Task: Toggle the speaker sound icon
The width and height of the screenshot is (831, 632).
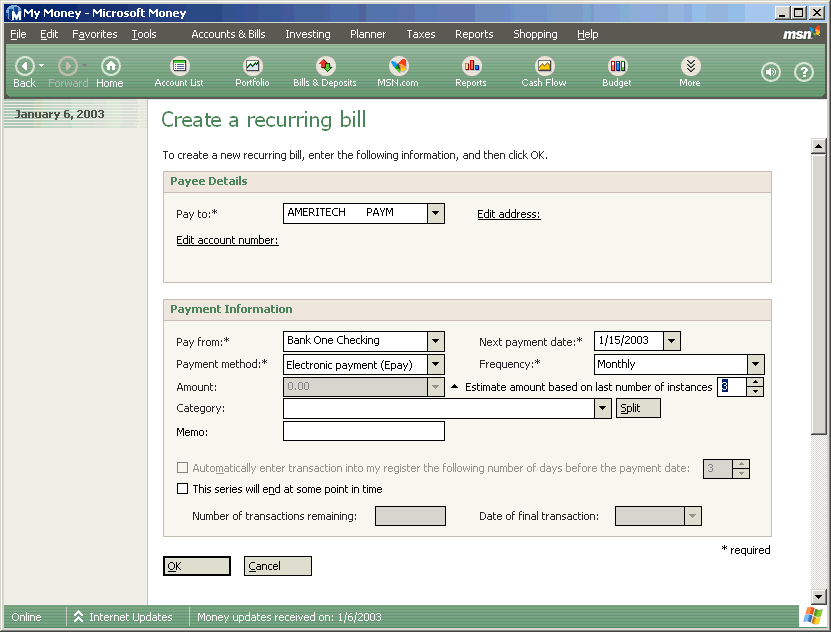Action: (x=770, y=72)
